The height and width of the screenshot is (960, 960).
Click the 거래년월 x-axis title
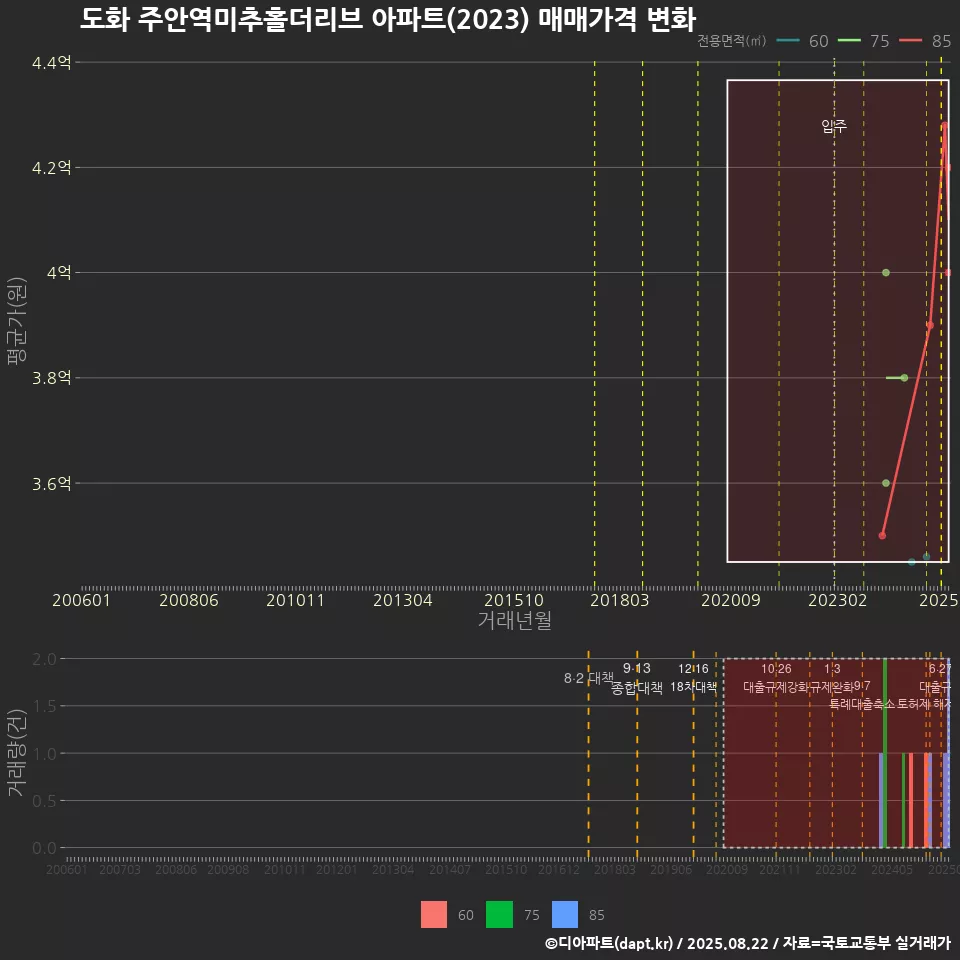click(514, 620)
